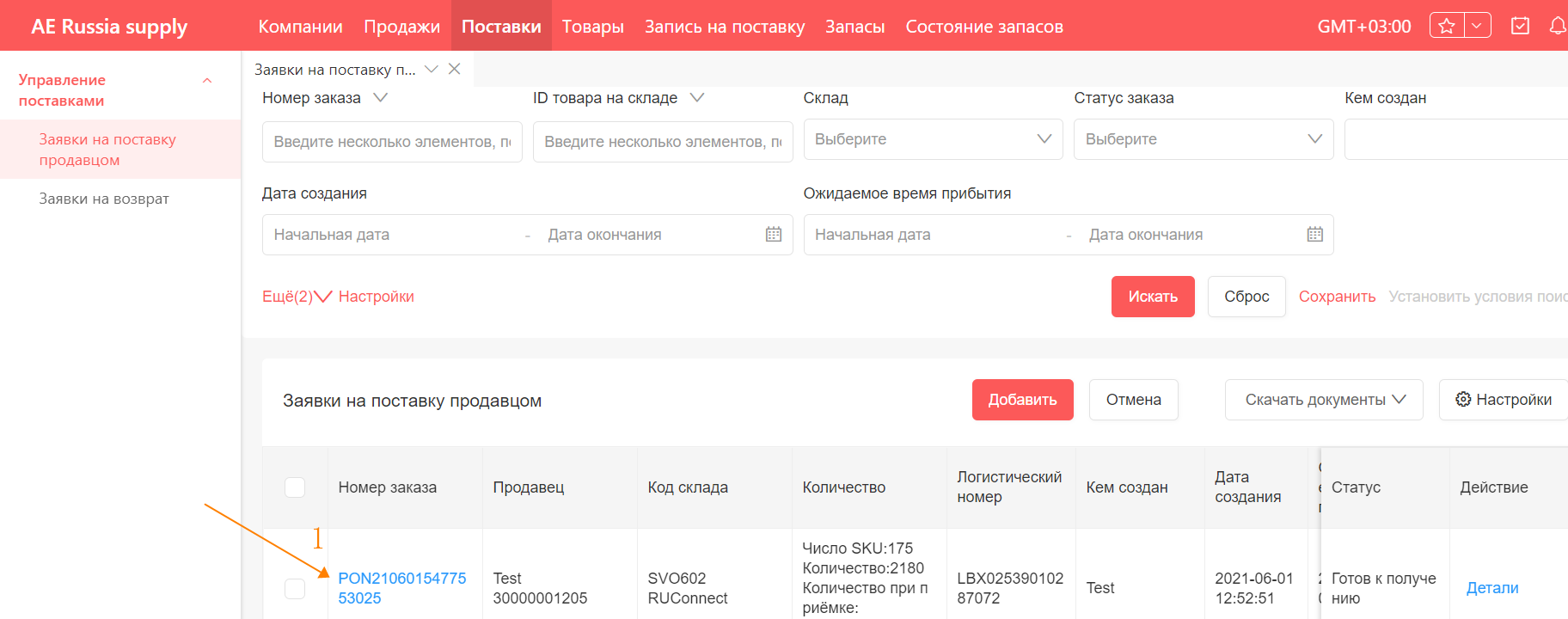Image resolution: width=1568 pixels, height=619 pixels.
Task: Open the dropdown arrow next to star icon
Action: click(x=1477, y=26)
